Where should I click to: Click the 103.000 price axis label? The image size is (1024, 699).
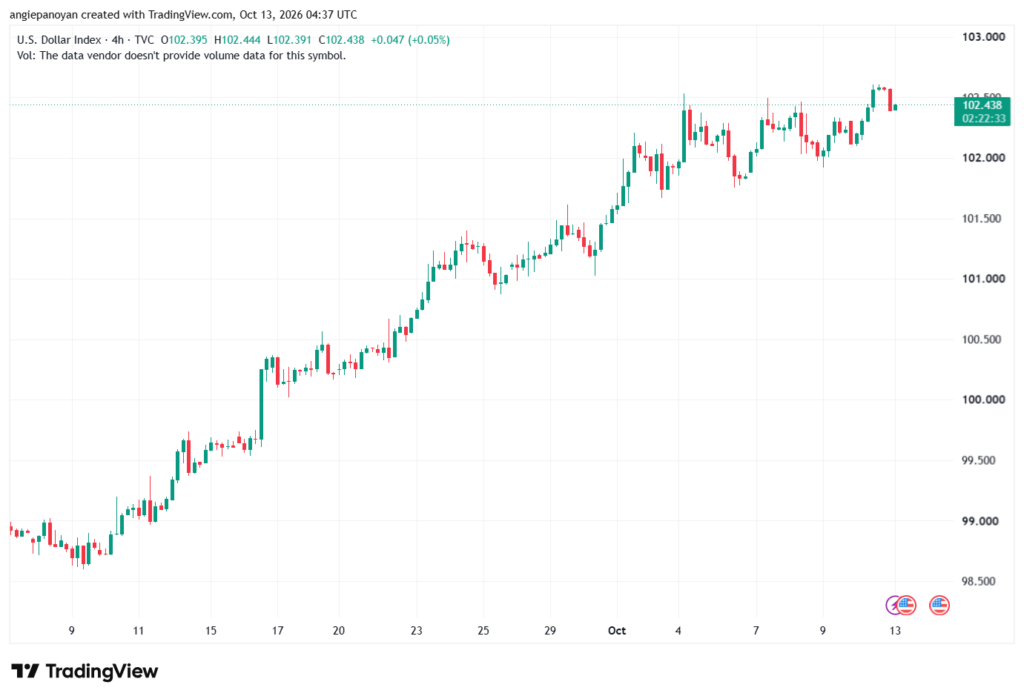click(x=984, y=37)
